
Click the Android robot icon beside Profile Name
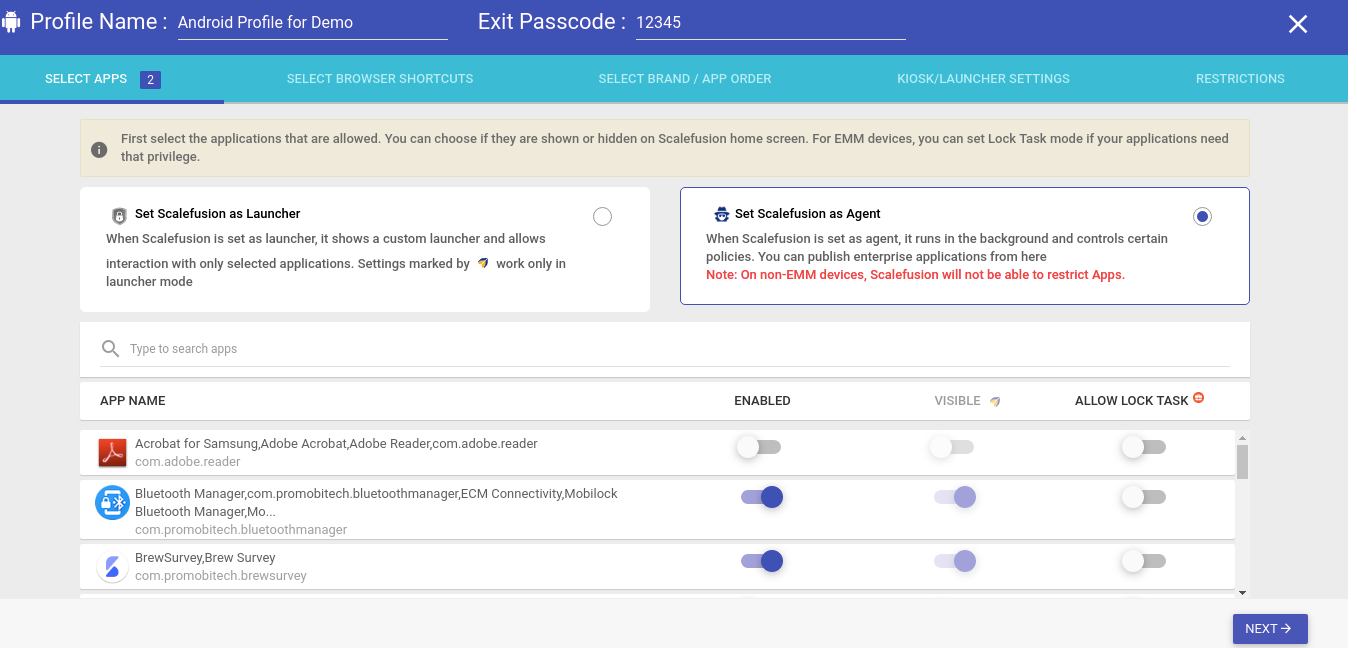(13, 21)
